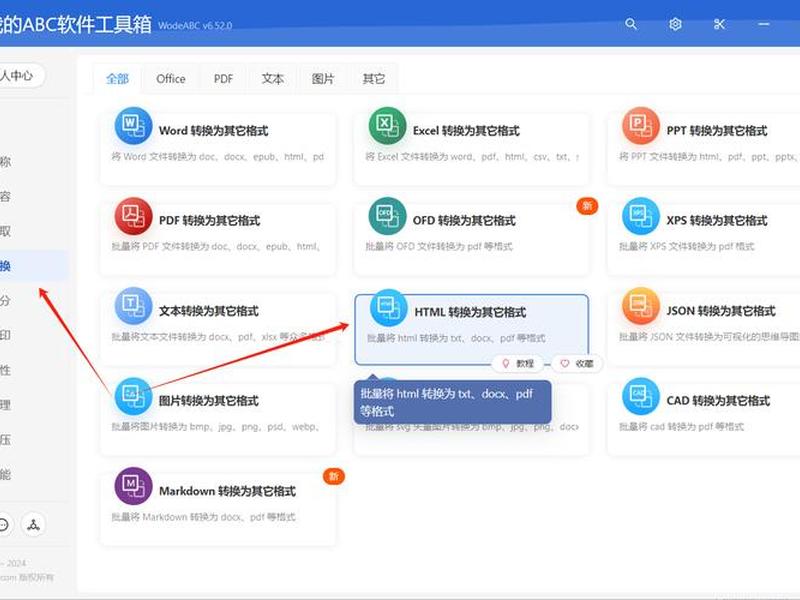
Task: Select the OFD conversion icon
Action: click(x=387, y=216)
